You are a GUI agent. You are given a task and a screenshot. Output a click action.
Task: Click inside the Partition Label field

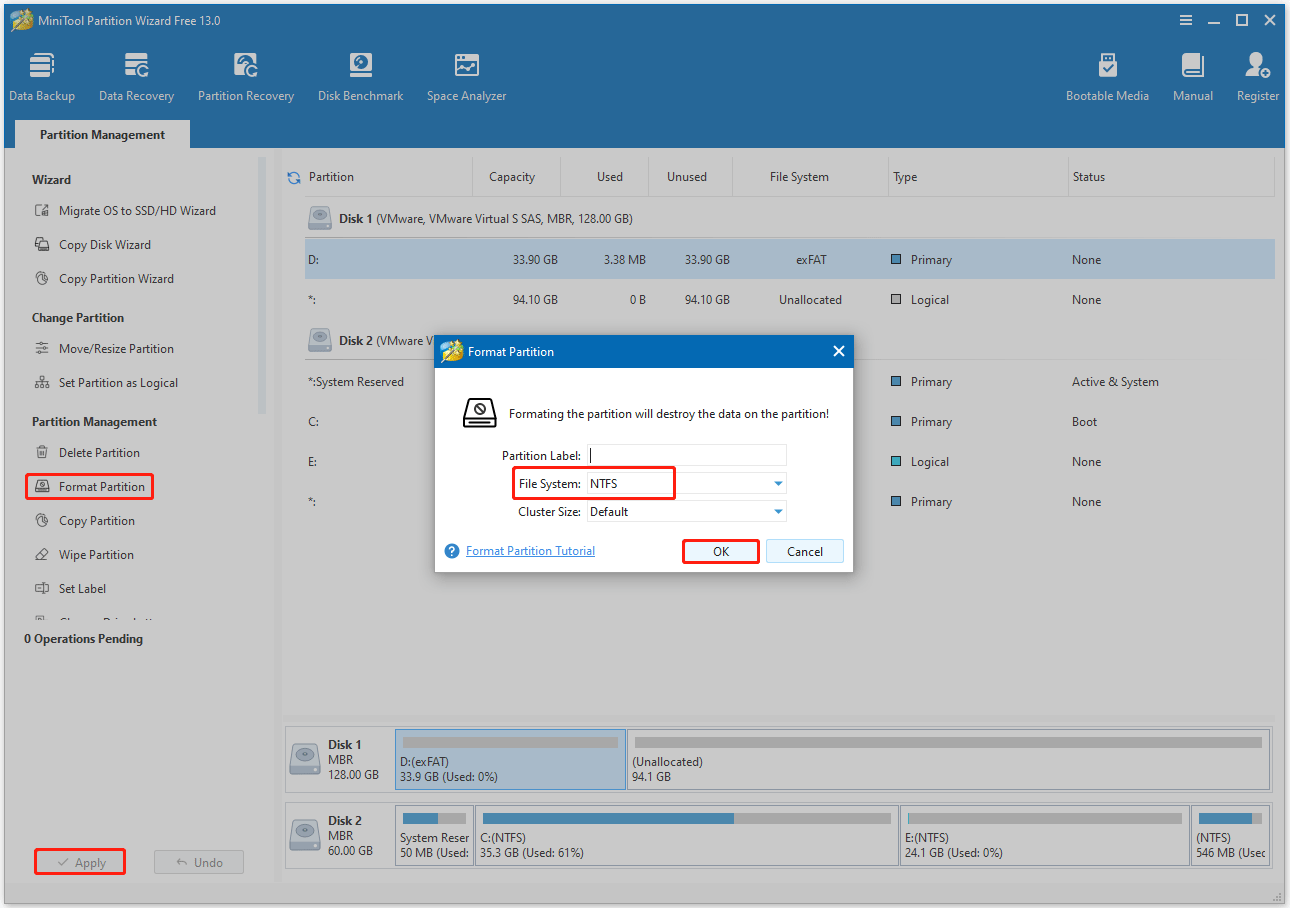(x=687, y=455)
